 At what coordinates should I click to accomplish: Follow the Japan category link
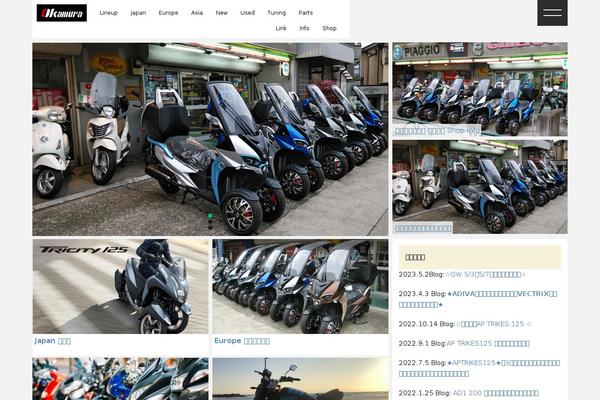pos(52,341)
